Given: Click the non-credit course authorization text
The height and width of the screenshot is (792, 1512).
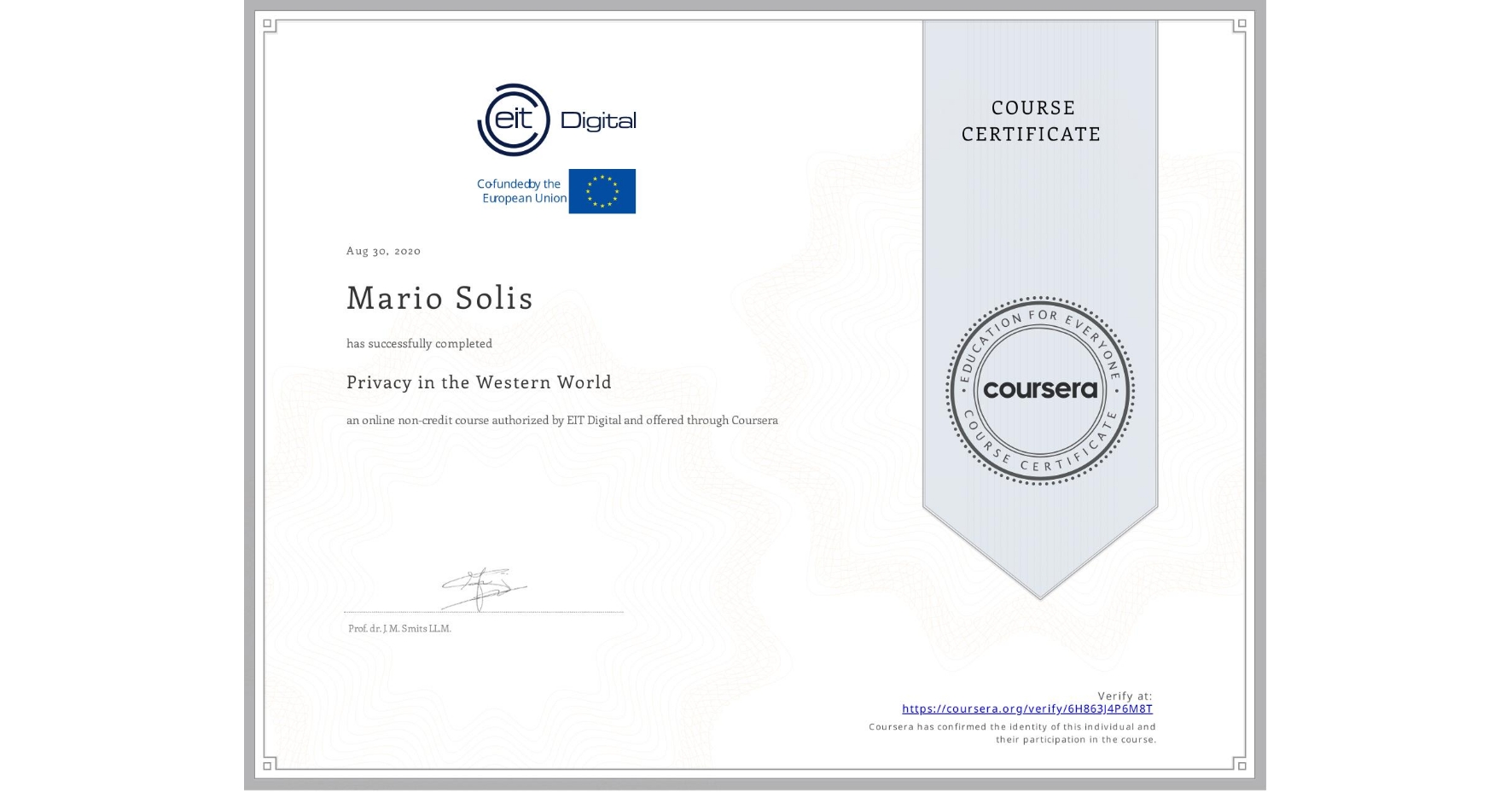Looking at the screenshot, I should coord(562,420).
